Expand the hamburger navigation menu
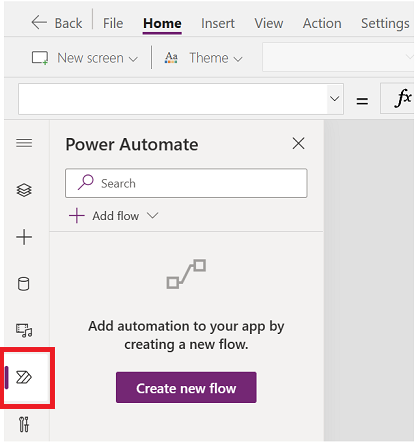418x444 pixels. (24, 143)
